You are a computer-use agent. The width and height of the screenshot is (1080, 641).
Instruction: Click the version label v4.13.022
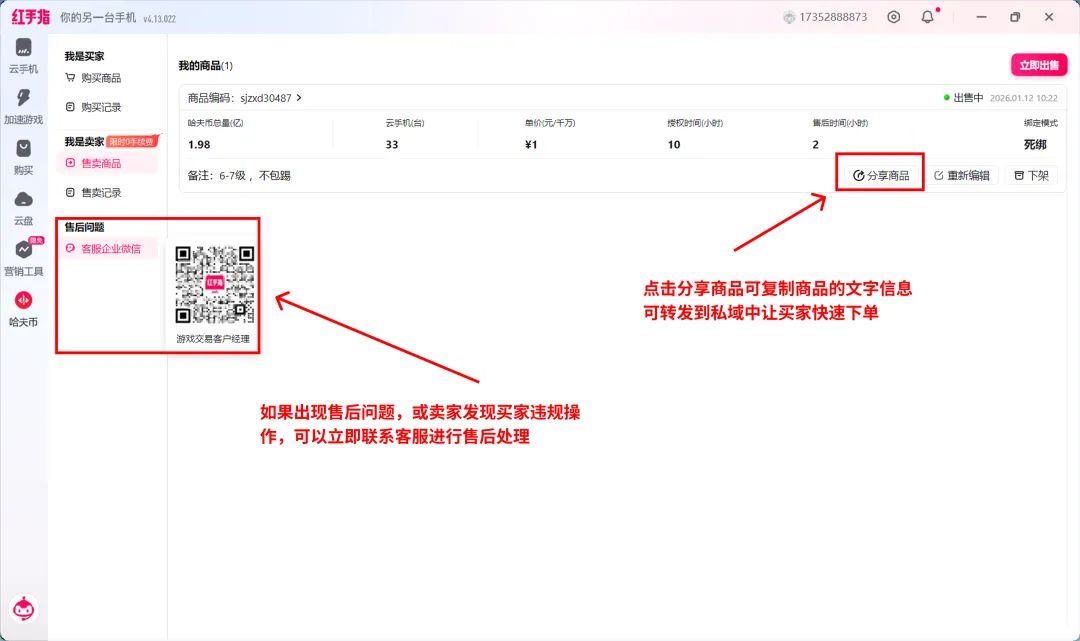pyautogui.click(x=160, y=19)
